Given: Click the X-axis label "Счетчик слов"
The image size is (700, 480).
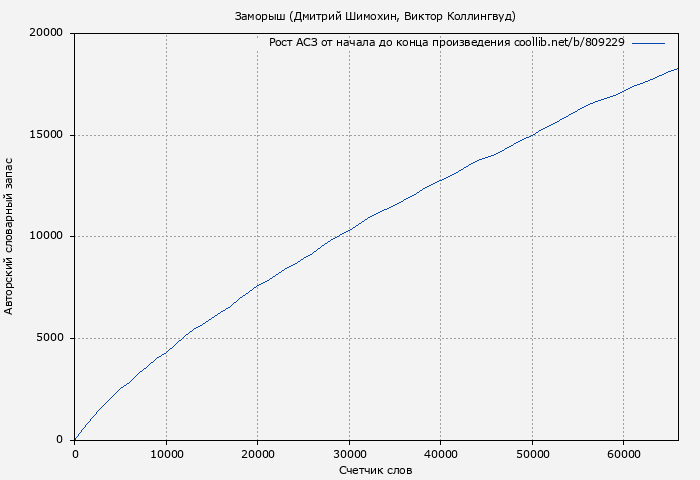Looking at the screenshot, I should click(375, 470).
